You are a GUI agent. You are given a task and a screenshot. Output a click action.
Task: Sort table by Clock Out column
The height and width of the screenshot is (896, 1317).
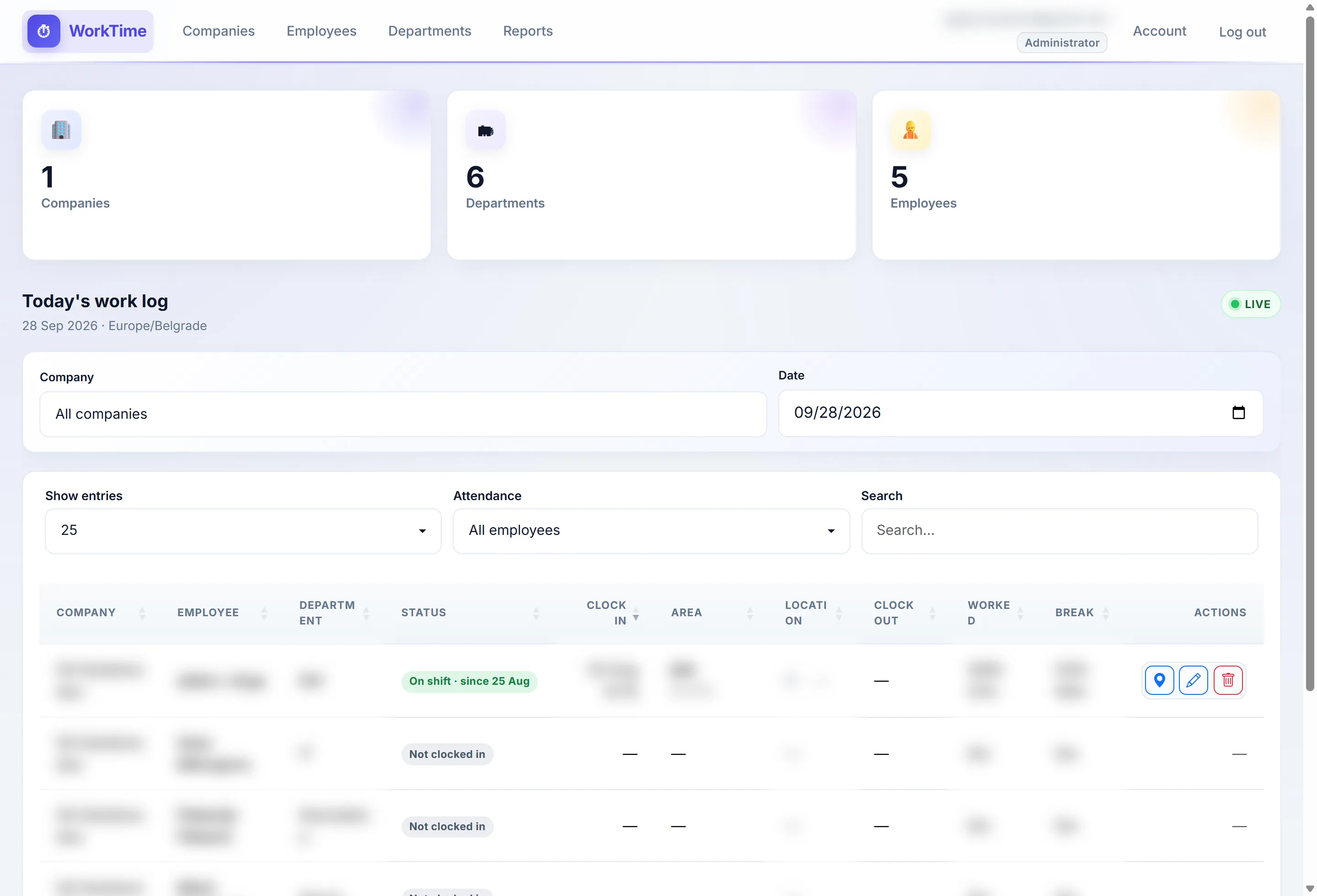(x=932, y=613)
